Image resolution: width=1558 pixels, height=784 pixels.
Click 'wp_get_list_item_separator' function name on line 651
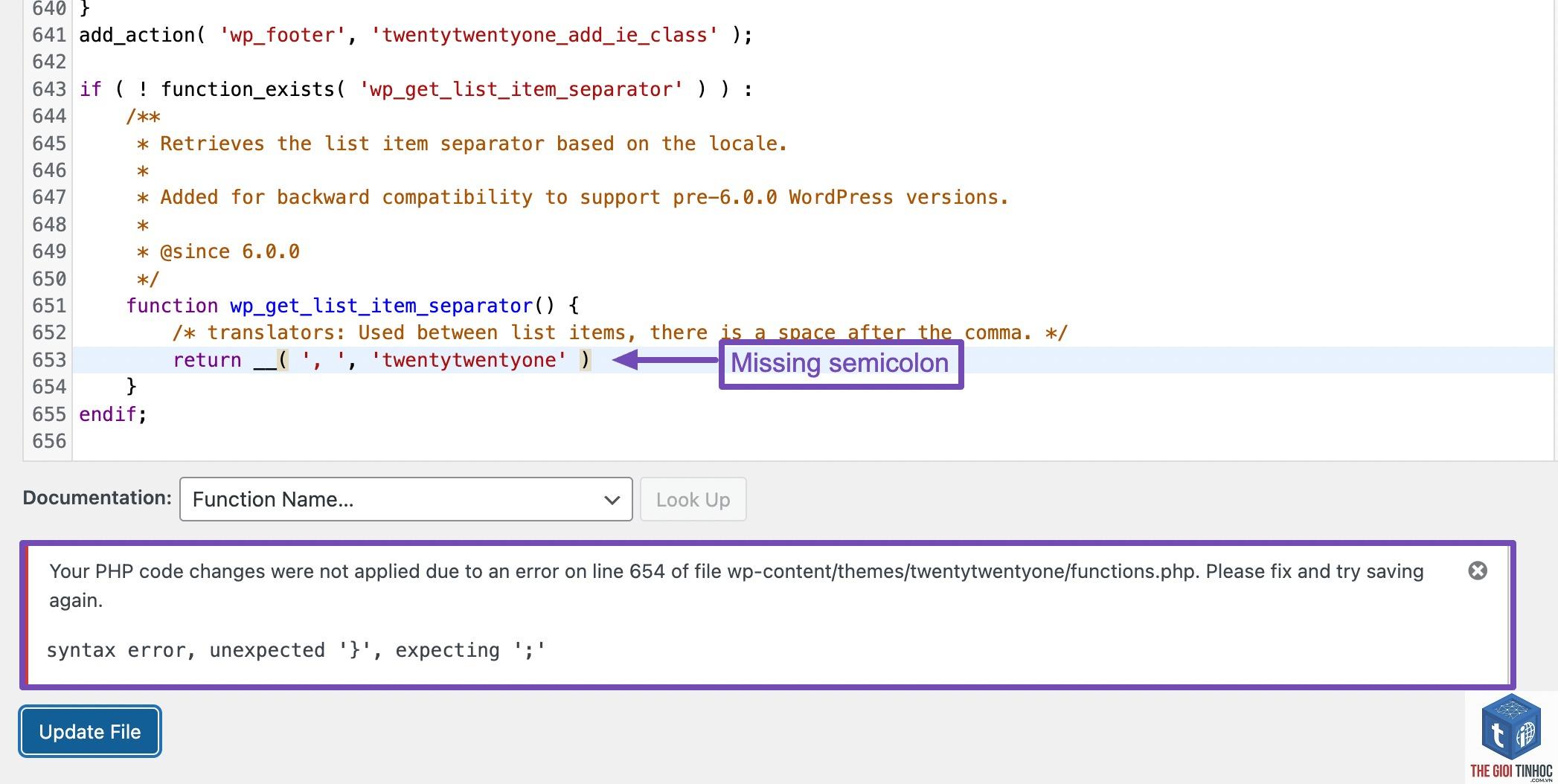[x=381, y=306]
